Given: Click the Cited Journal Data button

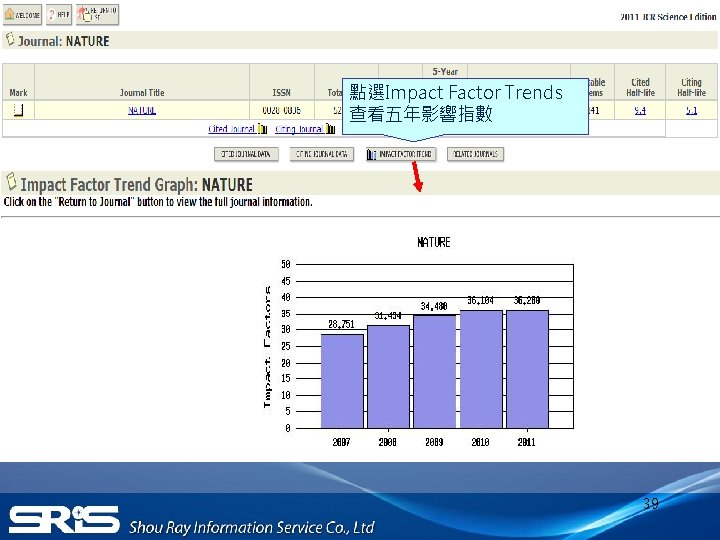Looking at the screenshot, I should [x=246, y=154].
